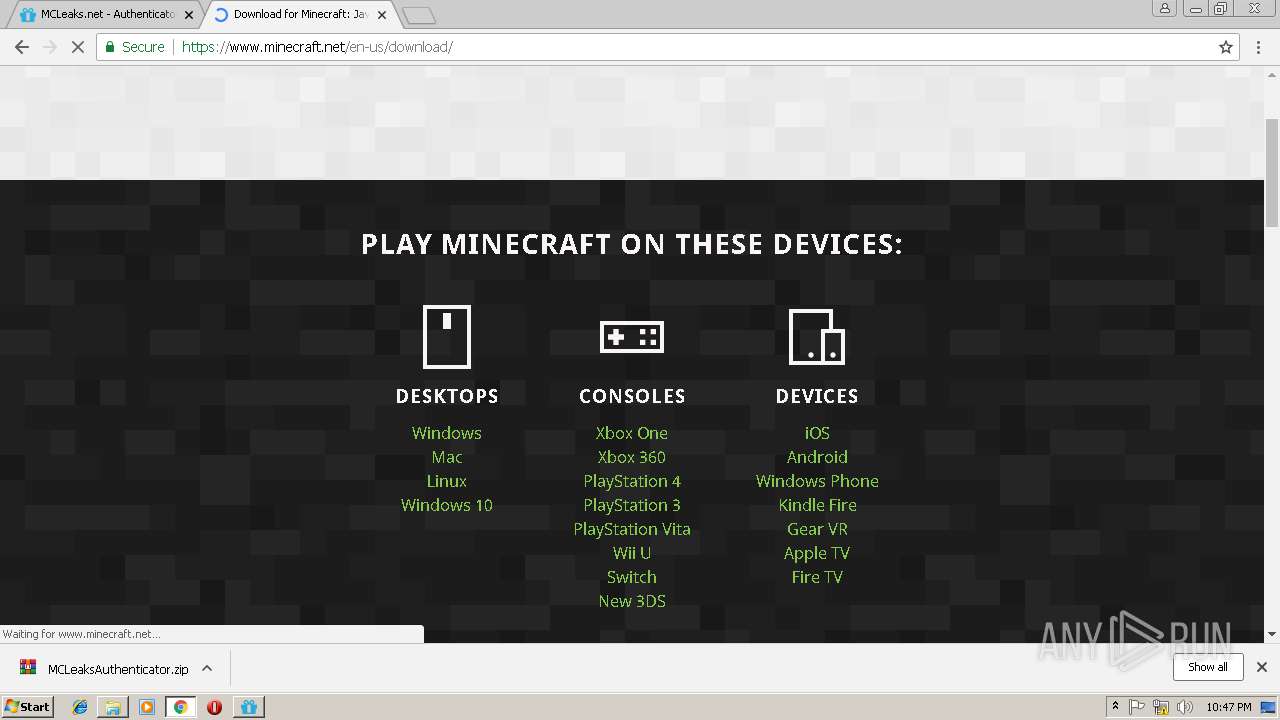1280x720 pixels.
Task: Click the iOS link
Action: tap(817, 433)
